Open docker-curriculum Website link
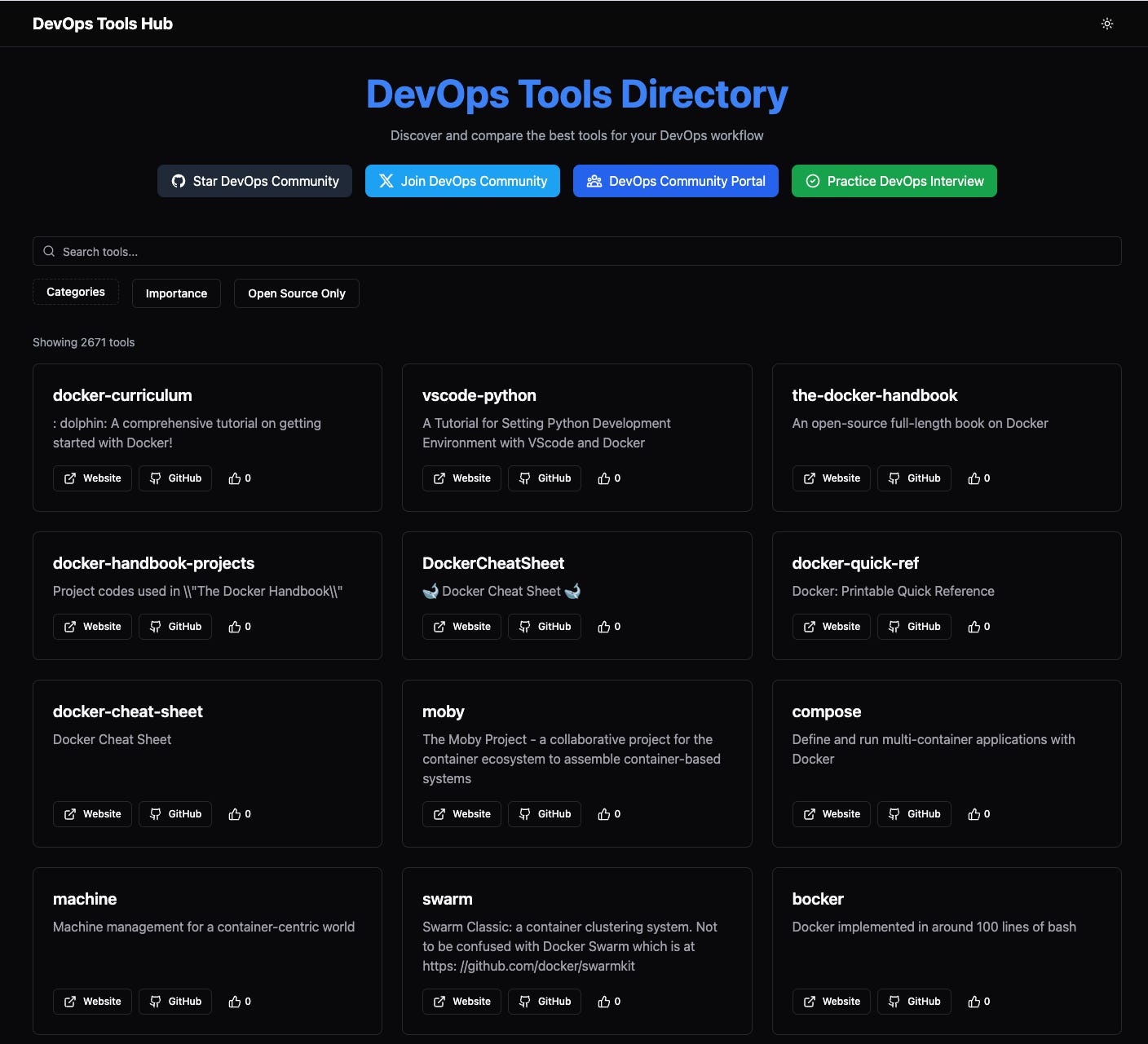Viewport: 1148px width, 1044px height. pyautogui.click(x=92, y=478)
